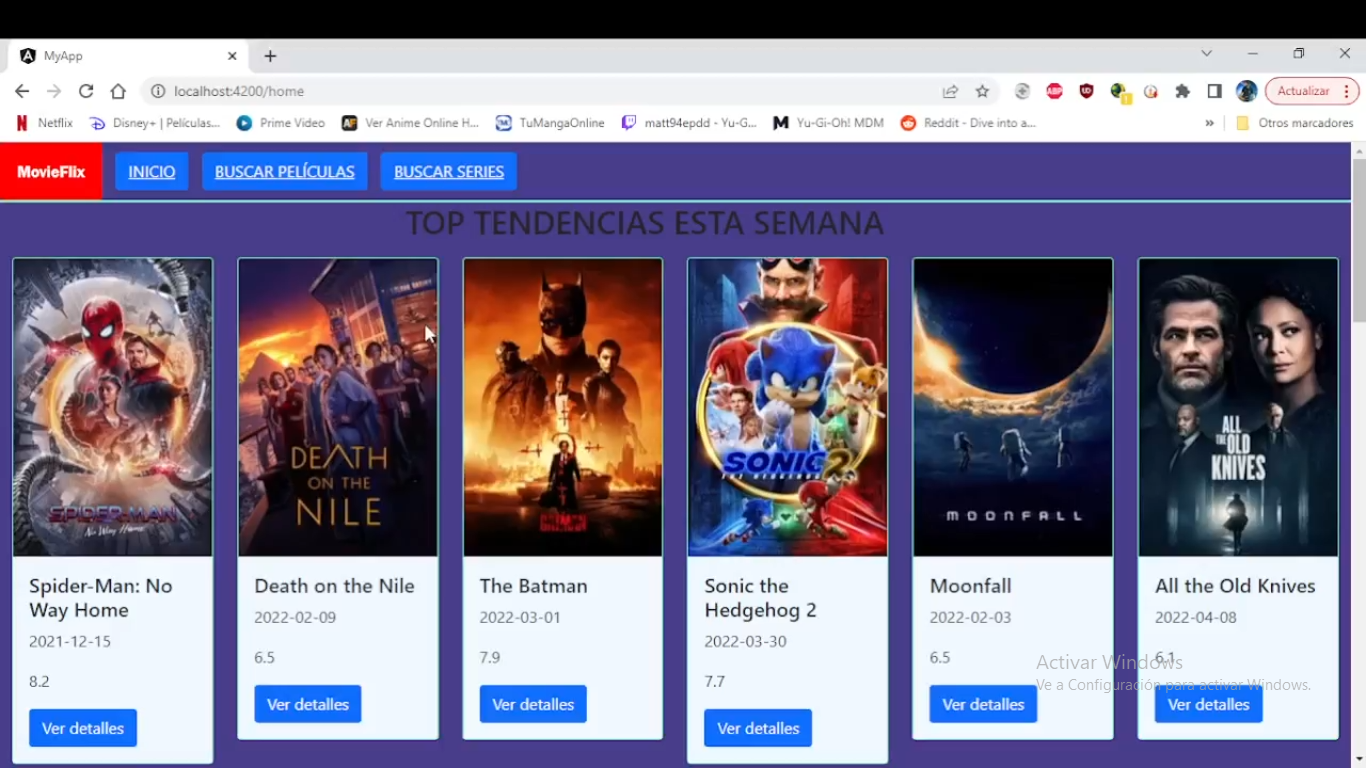Click the Spider-Man poster image
The image size is (1368, 768).
[x=113, y=407]
